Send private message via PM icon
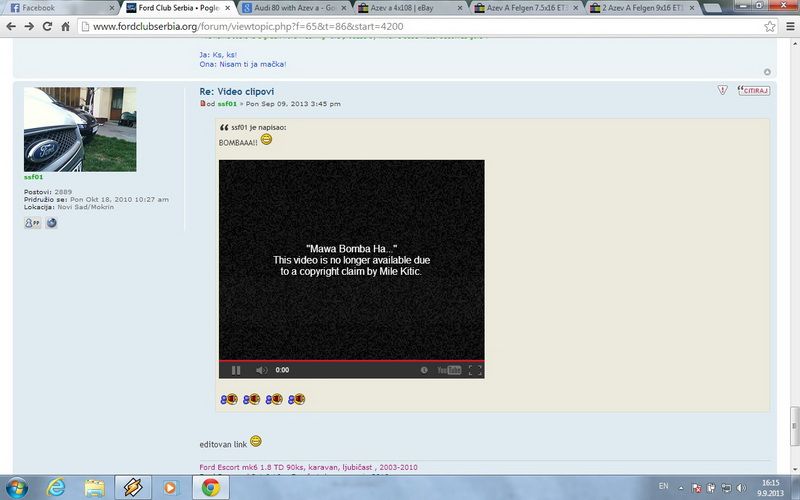 33,223
